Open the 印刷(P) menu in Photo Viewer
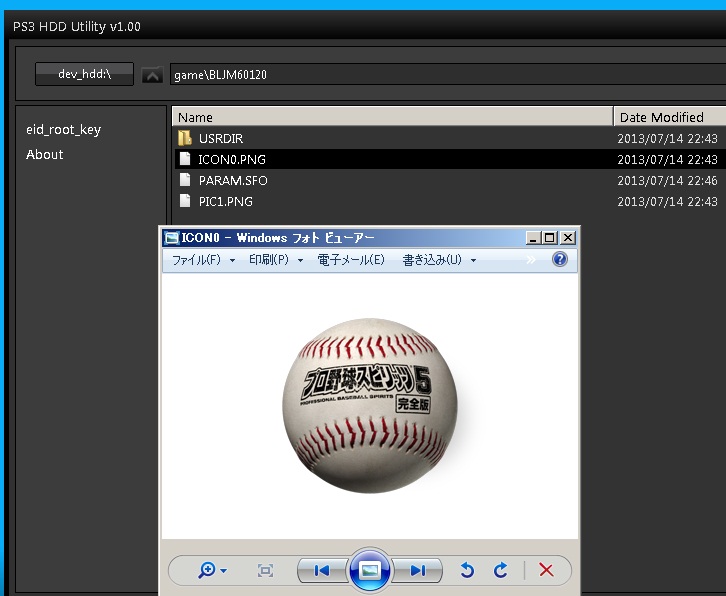726x596 pixels. click(x=269, y=260)
